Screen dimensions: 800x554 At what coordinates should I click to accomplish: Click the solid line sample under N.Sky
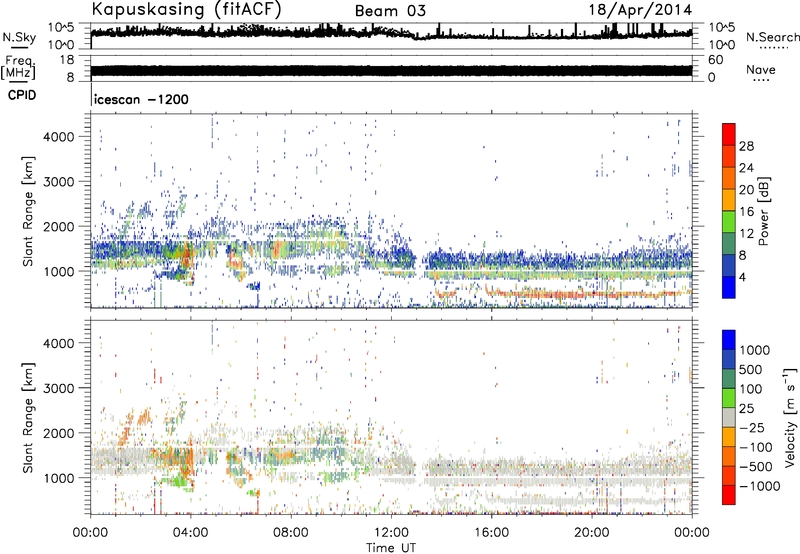tap(19, 47)
